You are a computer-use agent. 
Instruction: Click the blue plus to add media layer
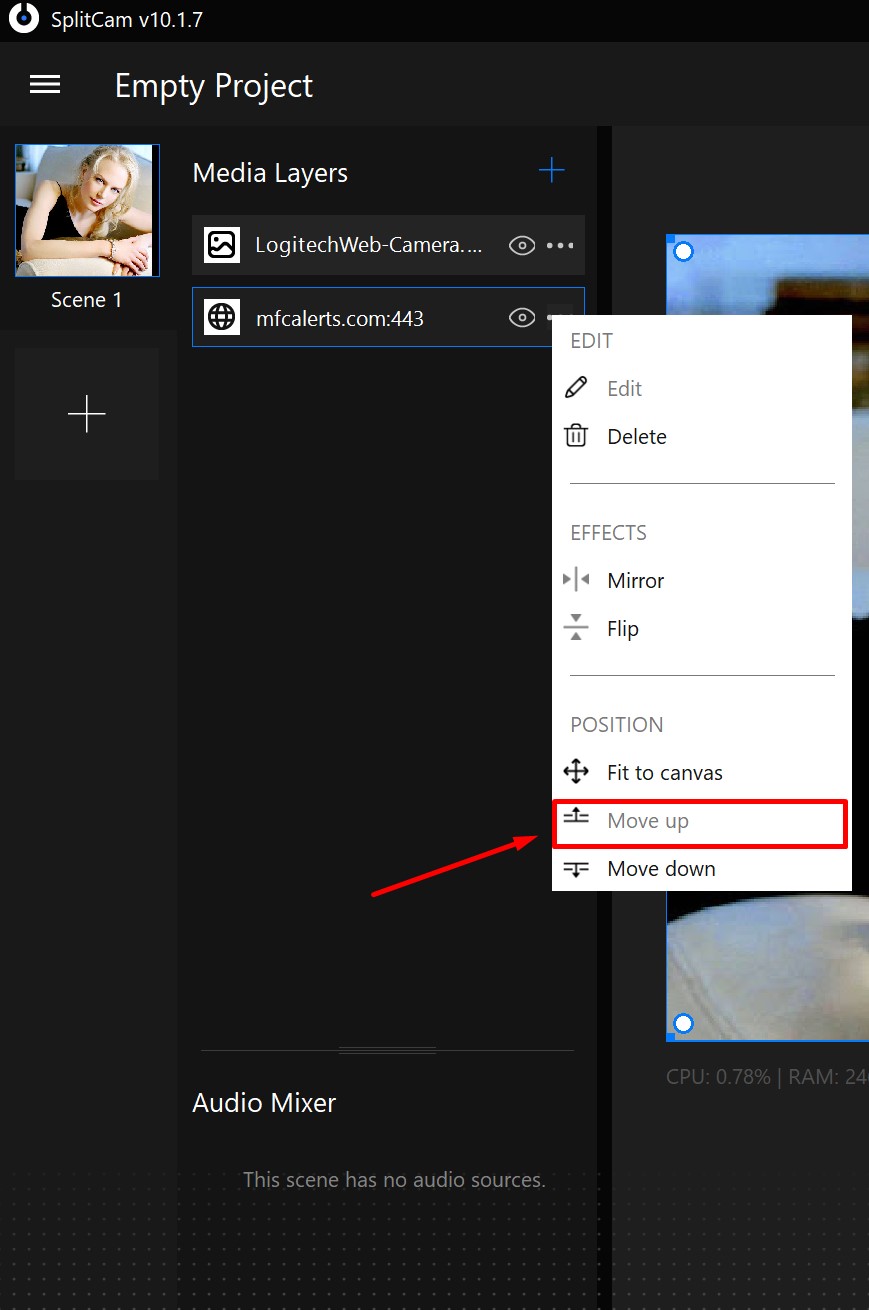(x=551, y=171)
